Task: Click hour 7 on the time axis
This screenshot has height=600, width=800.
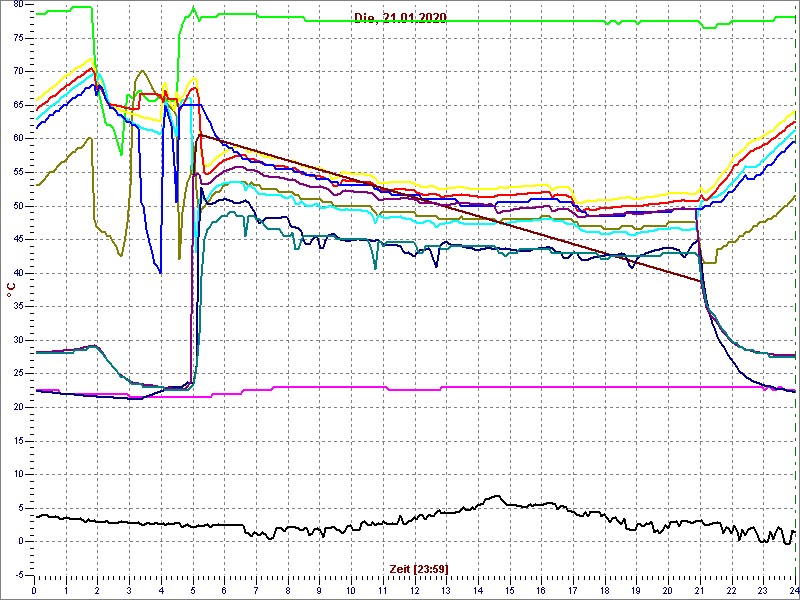Action: click(256, 589)
